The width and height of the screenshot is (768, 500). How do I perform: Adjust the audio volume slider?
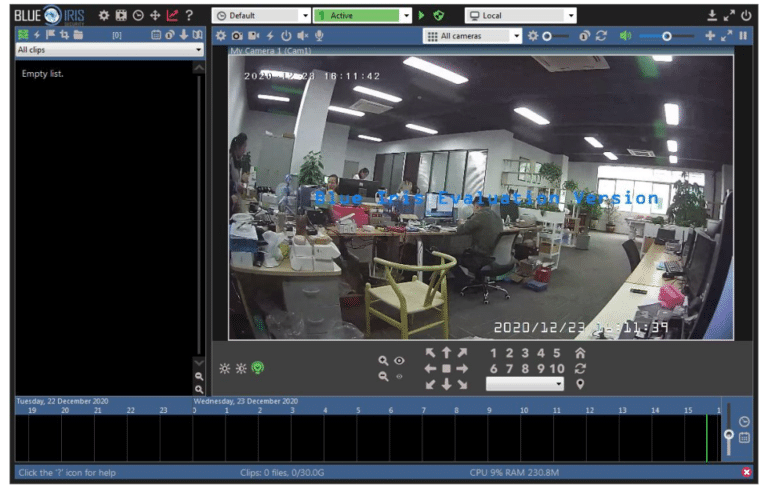[667, 35]
